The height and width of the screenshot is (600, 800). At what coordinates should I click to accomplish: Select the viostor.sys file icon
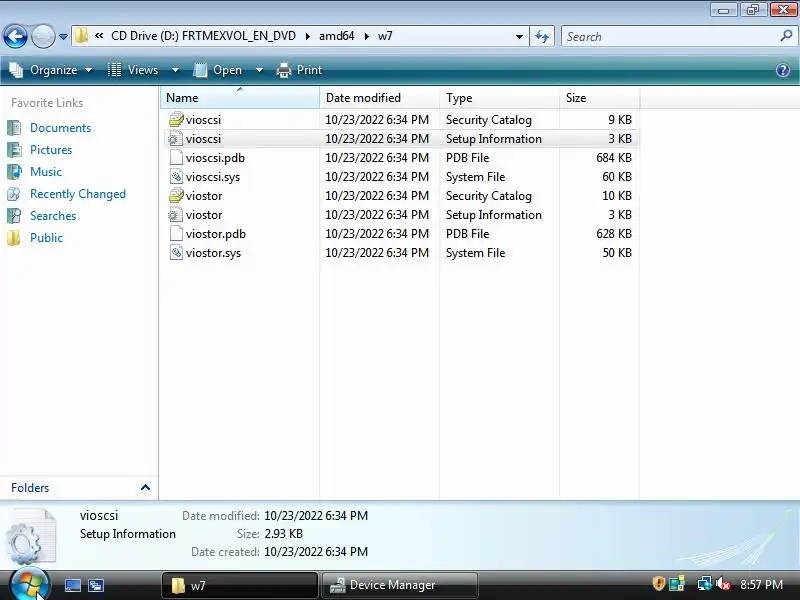(x=176, y=253)
